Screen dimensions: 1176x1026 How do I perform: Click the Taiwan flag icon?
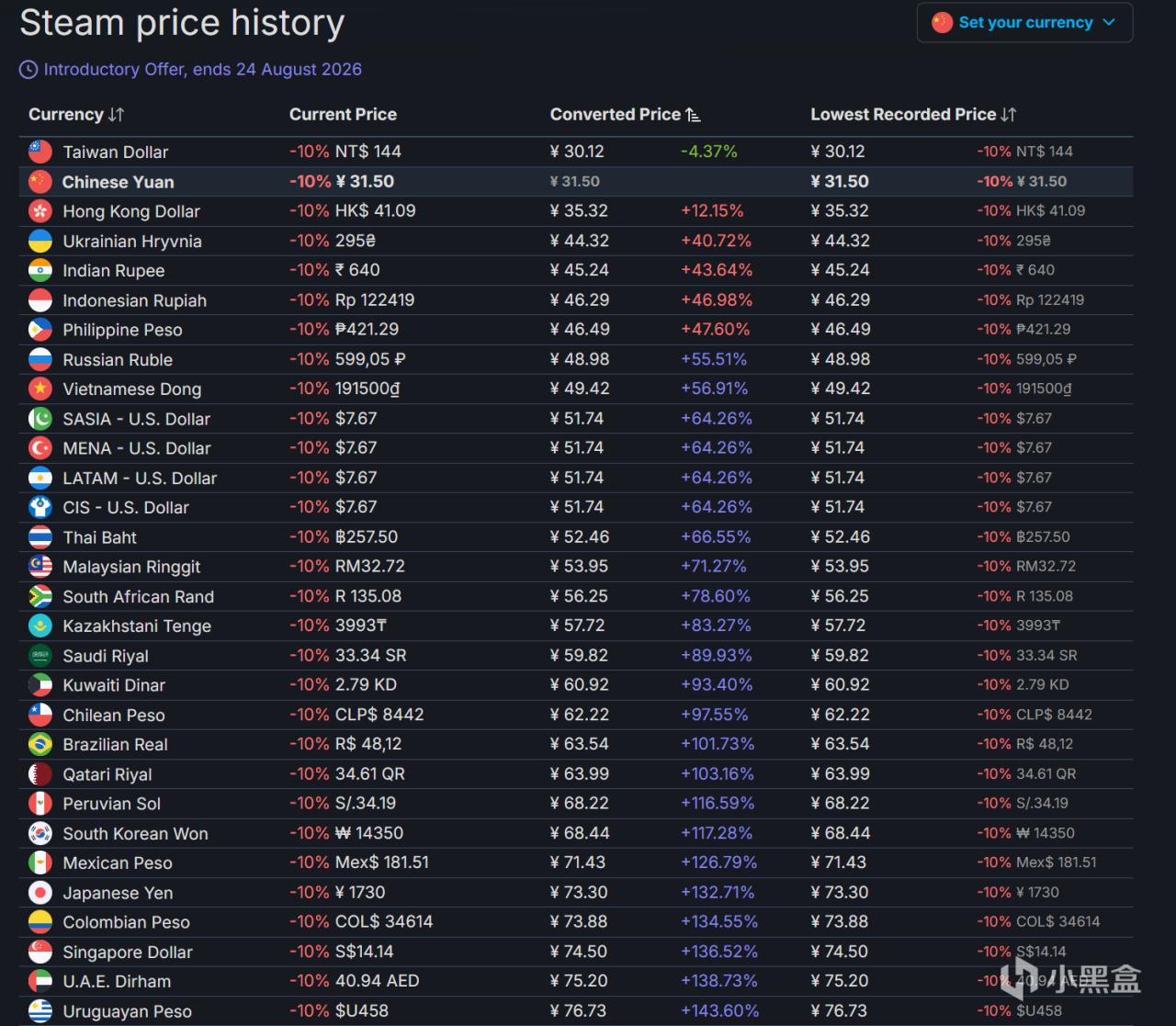(40, 152)
